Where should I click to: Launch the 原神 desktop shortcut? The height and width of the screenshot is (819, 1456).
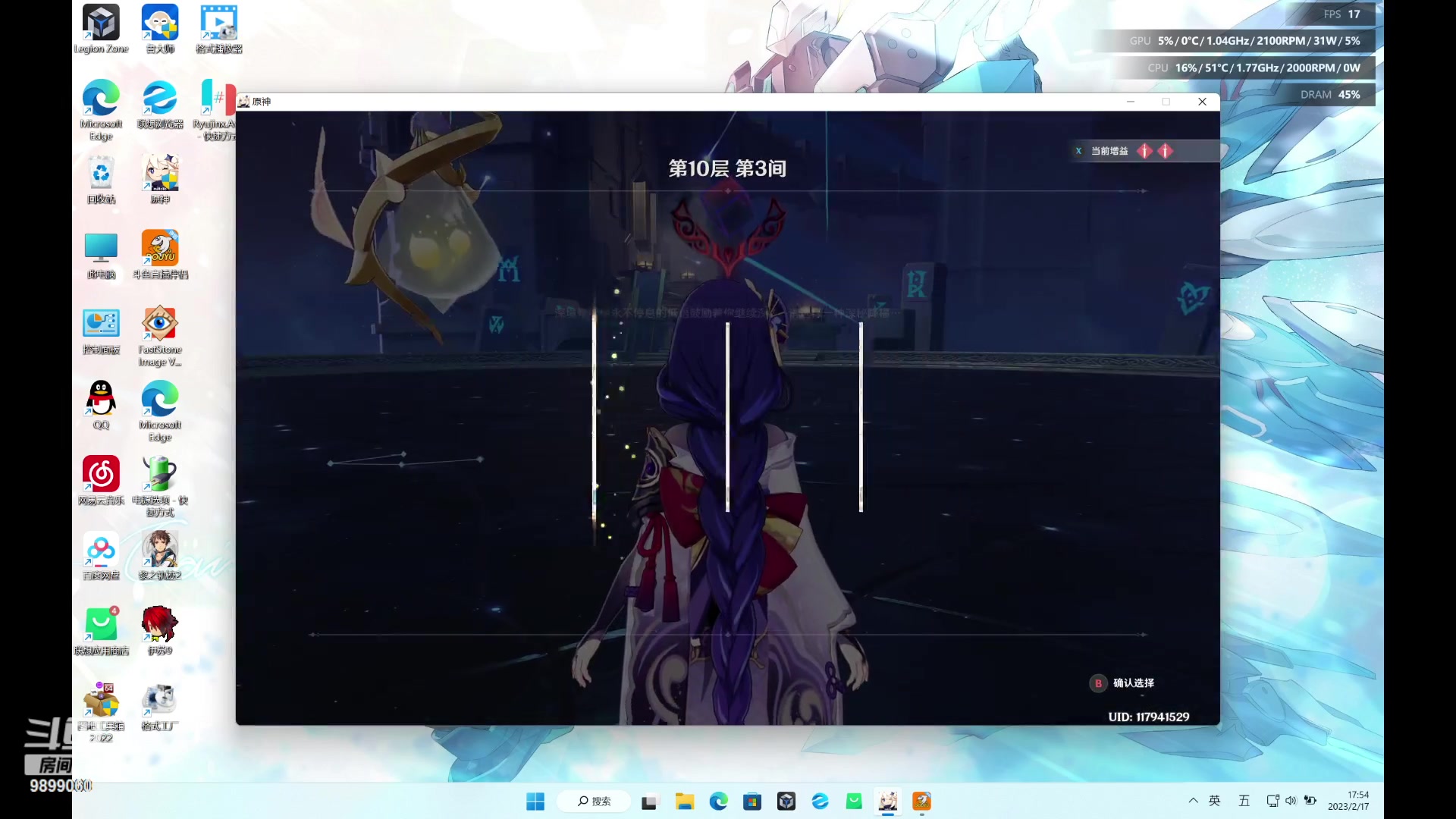click(160, 180)
